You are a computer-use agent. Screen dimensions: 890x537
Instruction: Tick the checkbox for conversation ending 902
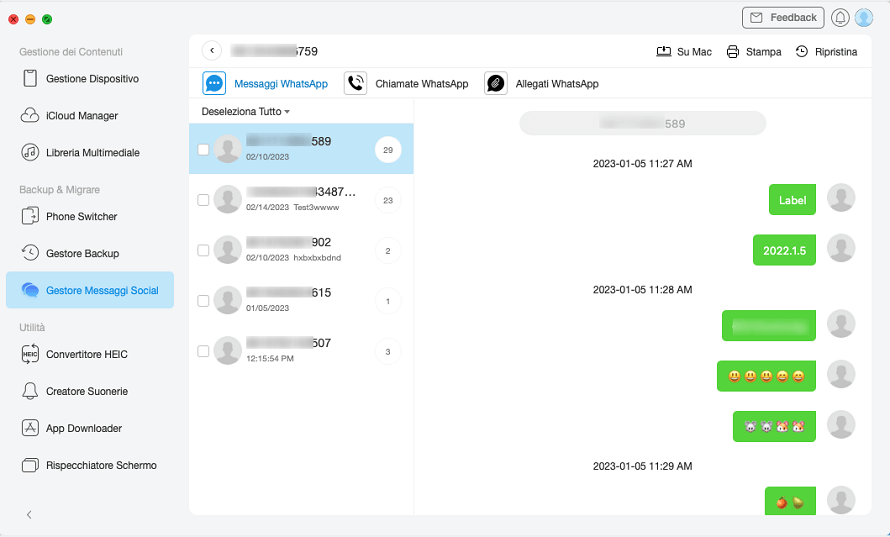(x=203, y=250)
